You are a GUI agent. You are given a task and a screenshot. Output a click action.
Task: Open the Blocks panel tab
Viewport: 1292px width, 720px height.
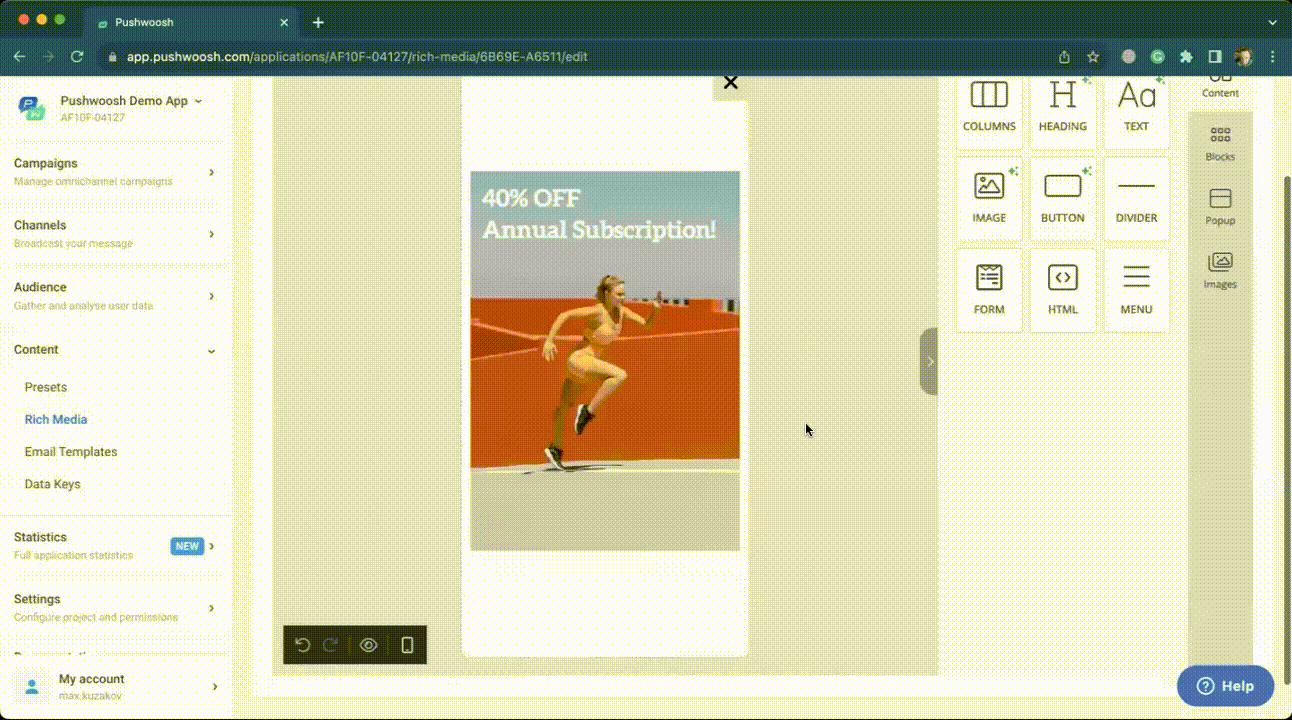1220,144
